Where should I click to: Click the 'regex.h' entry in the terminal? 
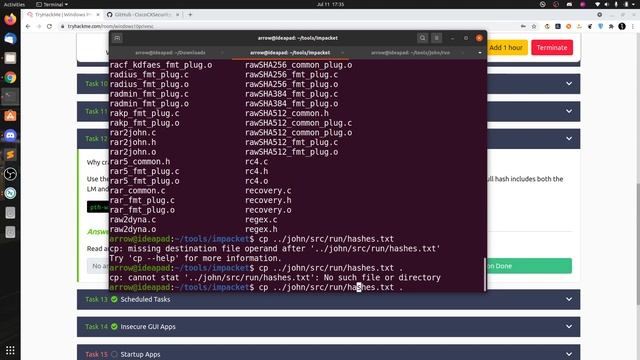pyautogui.click(x=261, y=229)
